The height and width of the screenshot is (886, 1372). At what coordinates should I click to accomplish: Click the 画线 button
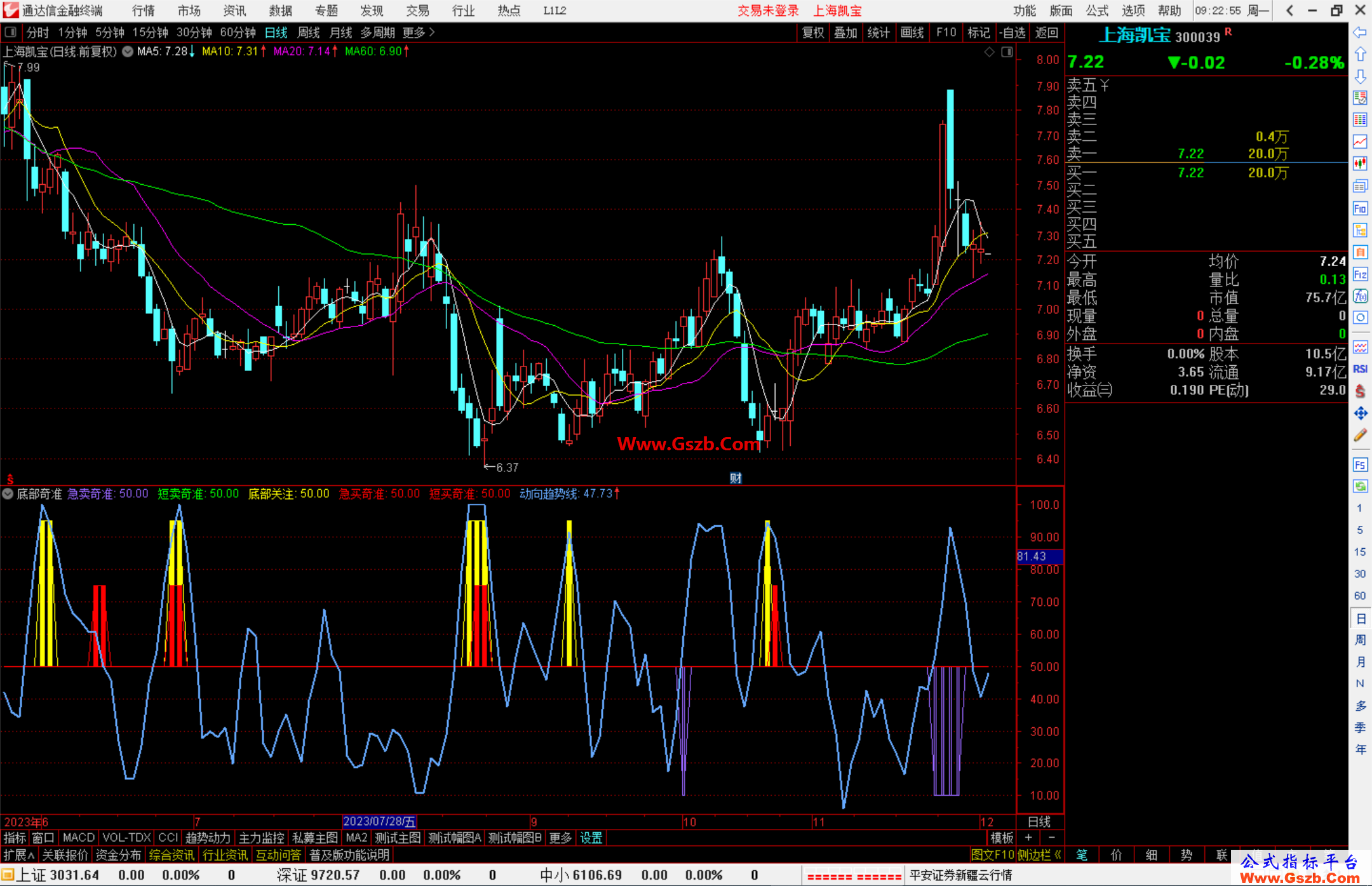click(x=912, y=32)
